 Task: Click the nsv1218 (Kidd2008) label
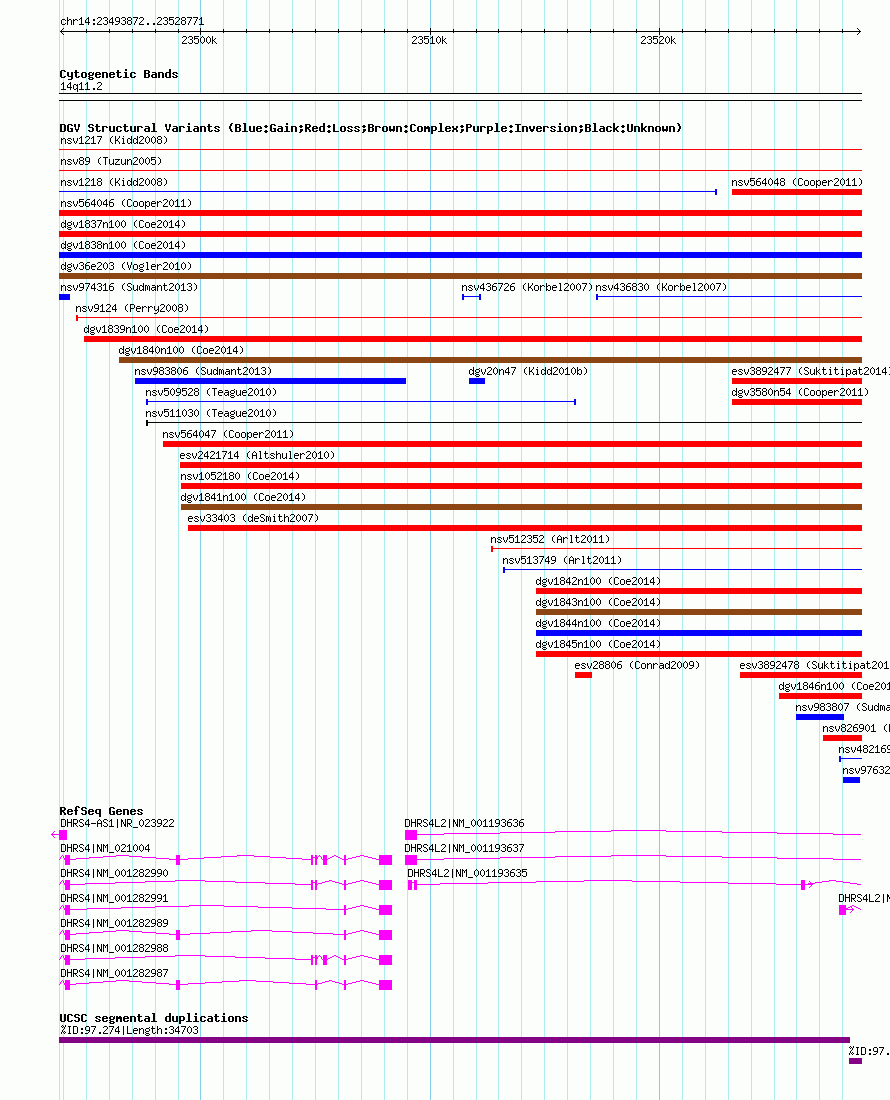pyautogui.click(x=114, y=182)
